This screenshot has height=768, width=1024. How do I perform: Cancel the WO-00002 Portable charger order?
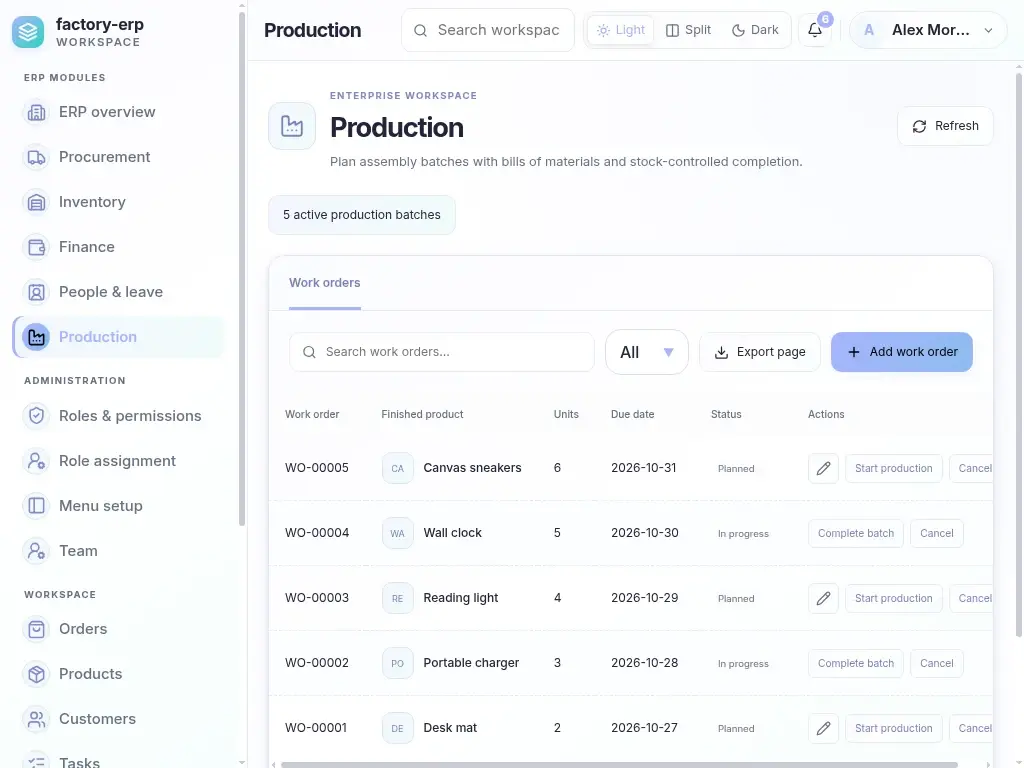pos(936,663)
